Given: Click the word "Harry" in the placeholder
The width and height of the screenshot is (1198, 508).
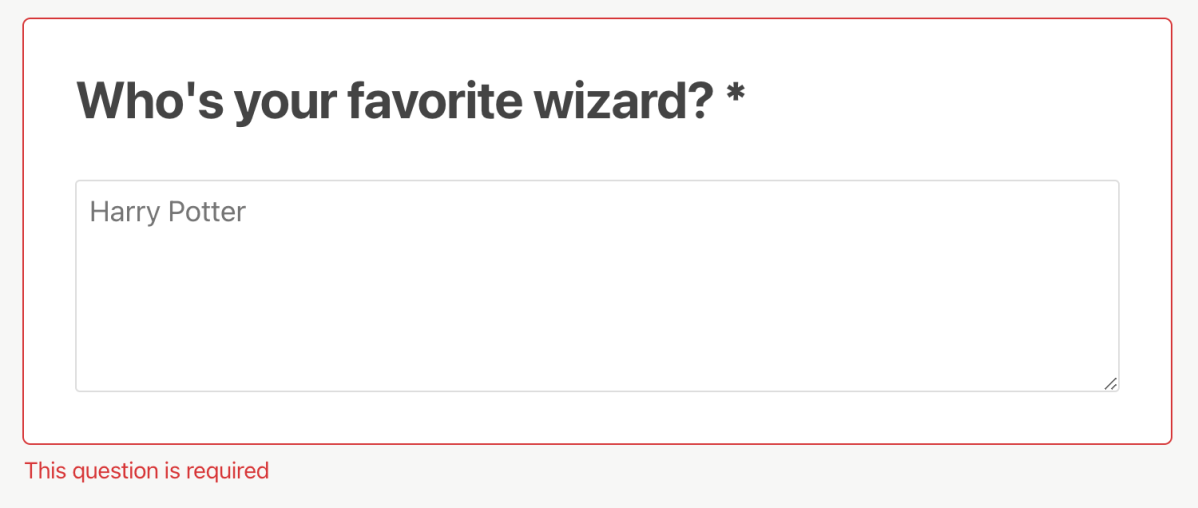Looking at the screenshot, I should [x=124, y=212].
